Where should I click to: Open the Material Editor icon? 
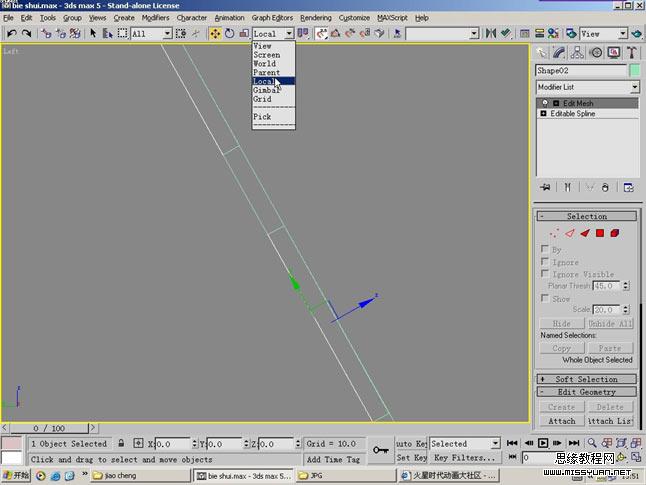(x=553, y=33)
